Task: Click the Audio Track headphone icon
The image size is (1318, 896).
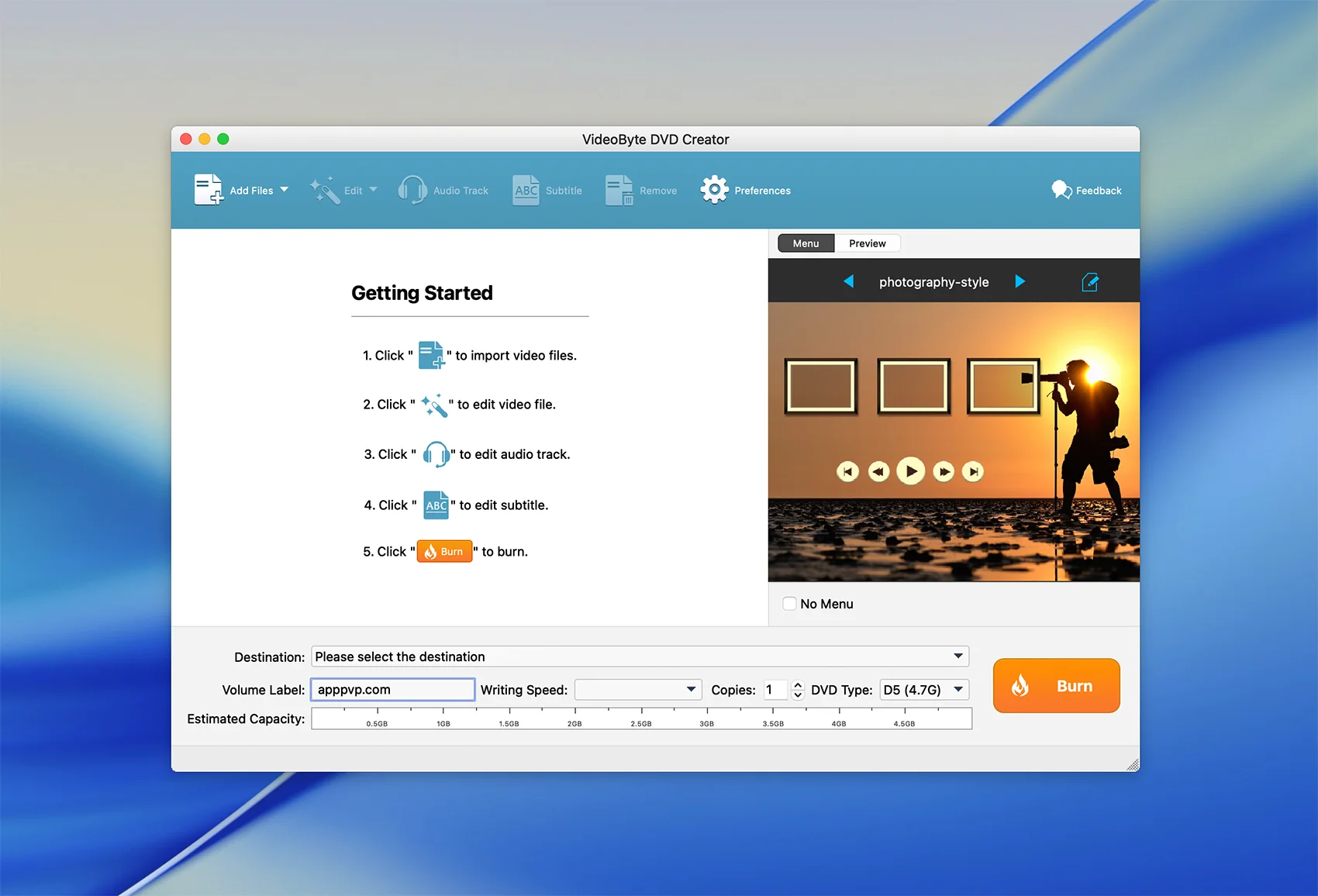Action: tap(412, 190)
